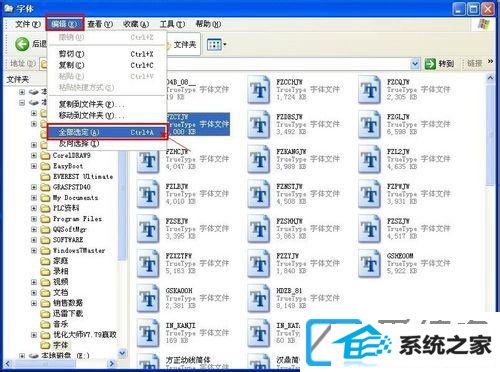
Task: Select the FZKANGJW font file icon
Action: (258, 159)
